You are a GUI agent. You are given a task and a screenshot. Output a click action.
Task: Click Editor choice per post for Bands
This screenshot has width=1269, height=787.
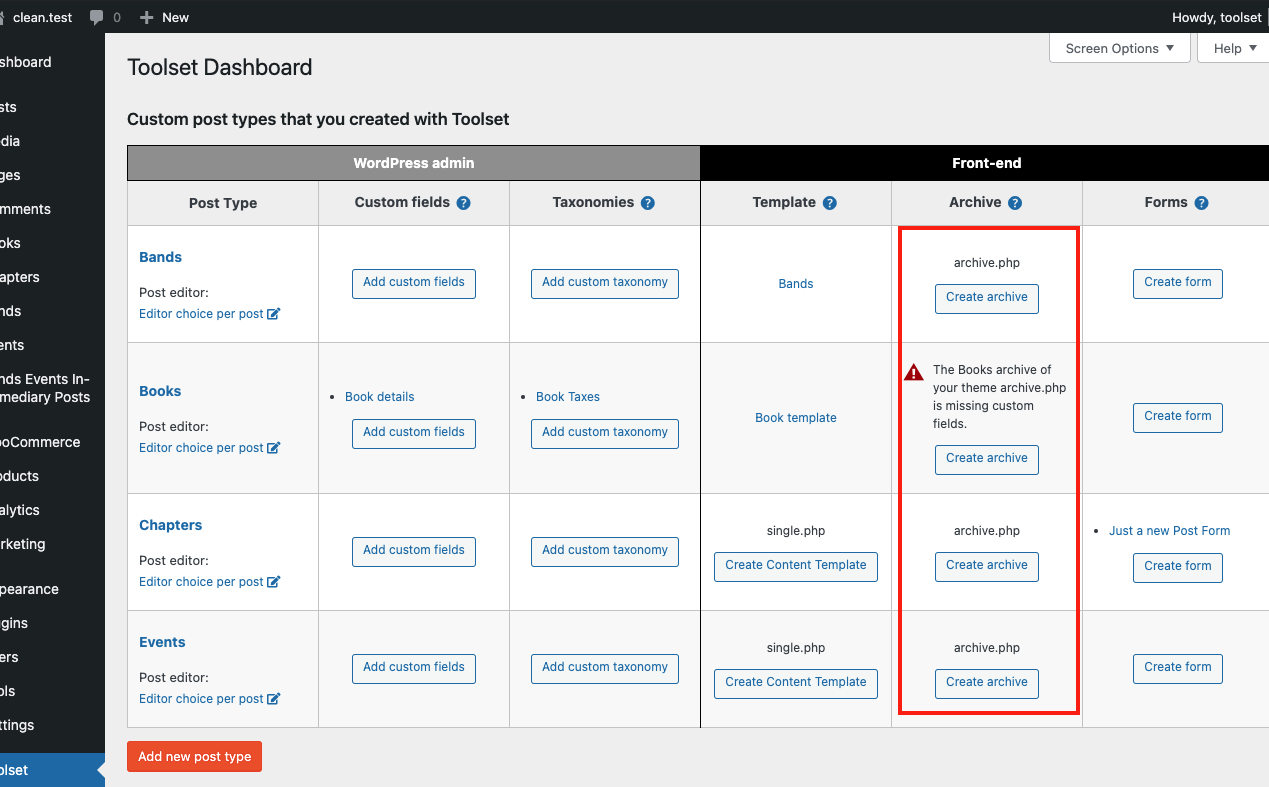pos(201,314)
